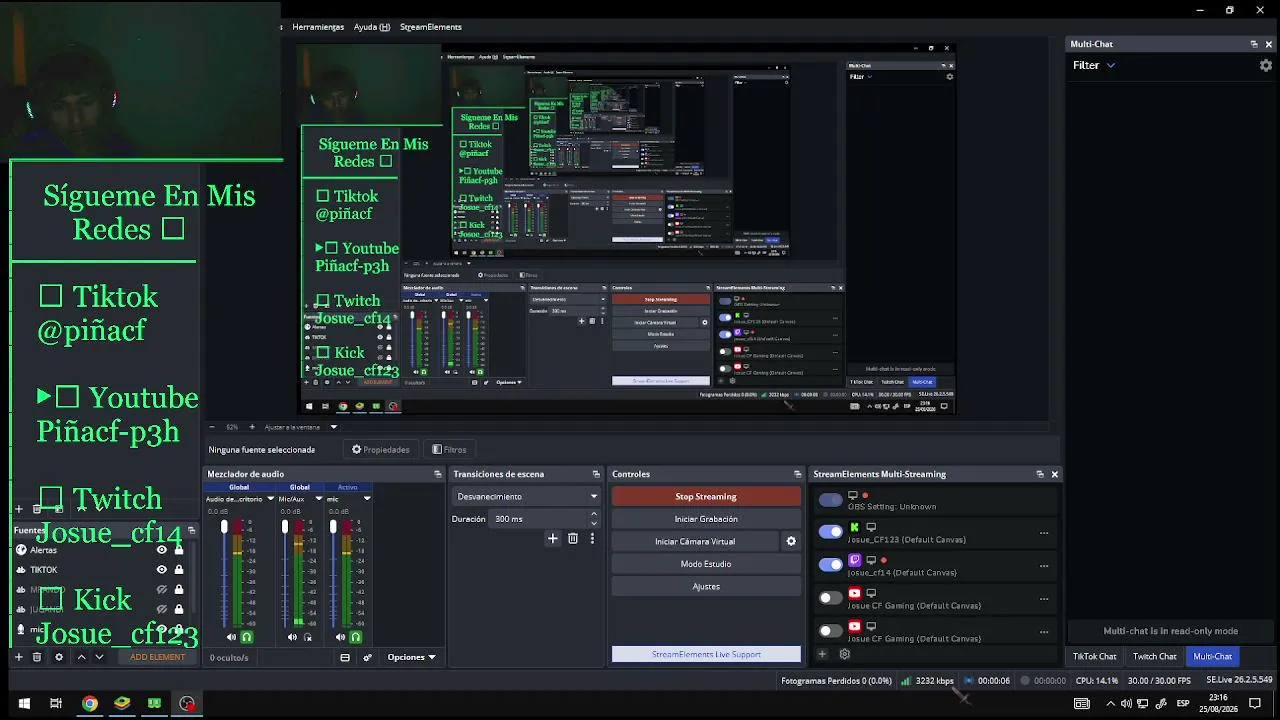The height and width of the screenshot is (720, 1280).
Task: Enable the first Josue CF Gaming YouTube output
Action: 831,598
